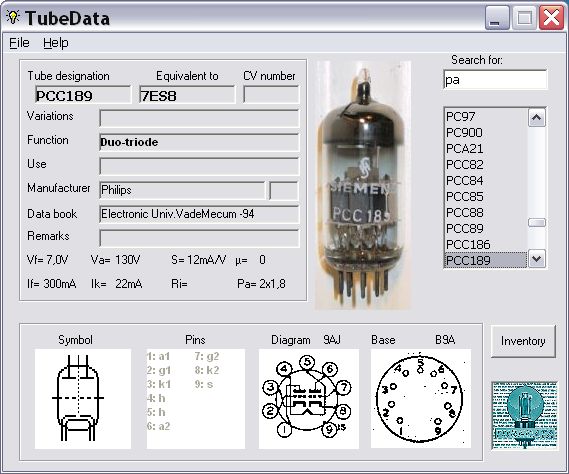Image resolution: width=569 pixels, height=474 pixels.
Task: Open the File menu
Action: [19, 43]
